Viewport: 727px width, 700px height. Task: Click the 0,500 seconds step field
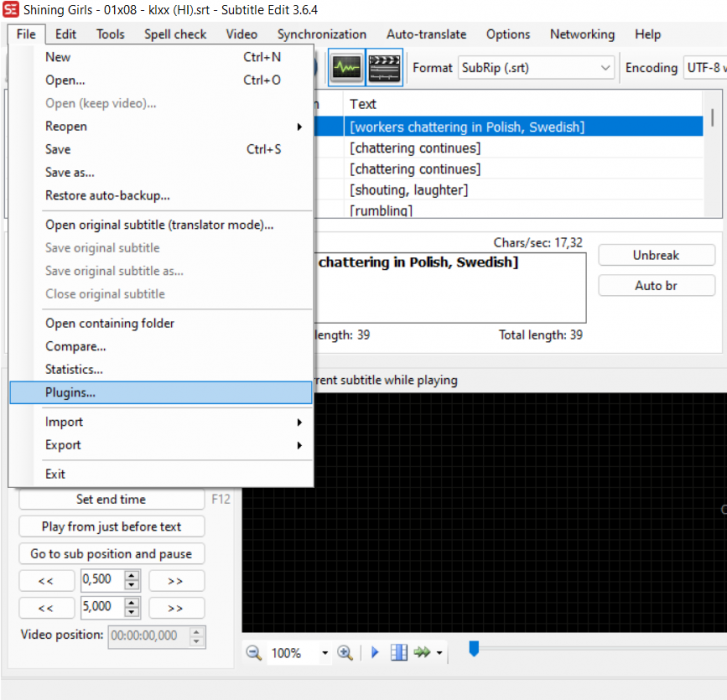pos(102,580)
